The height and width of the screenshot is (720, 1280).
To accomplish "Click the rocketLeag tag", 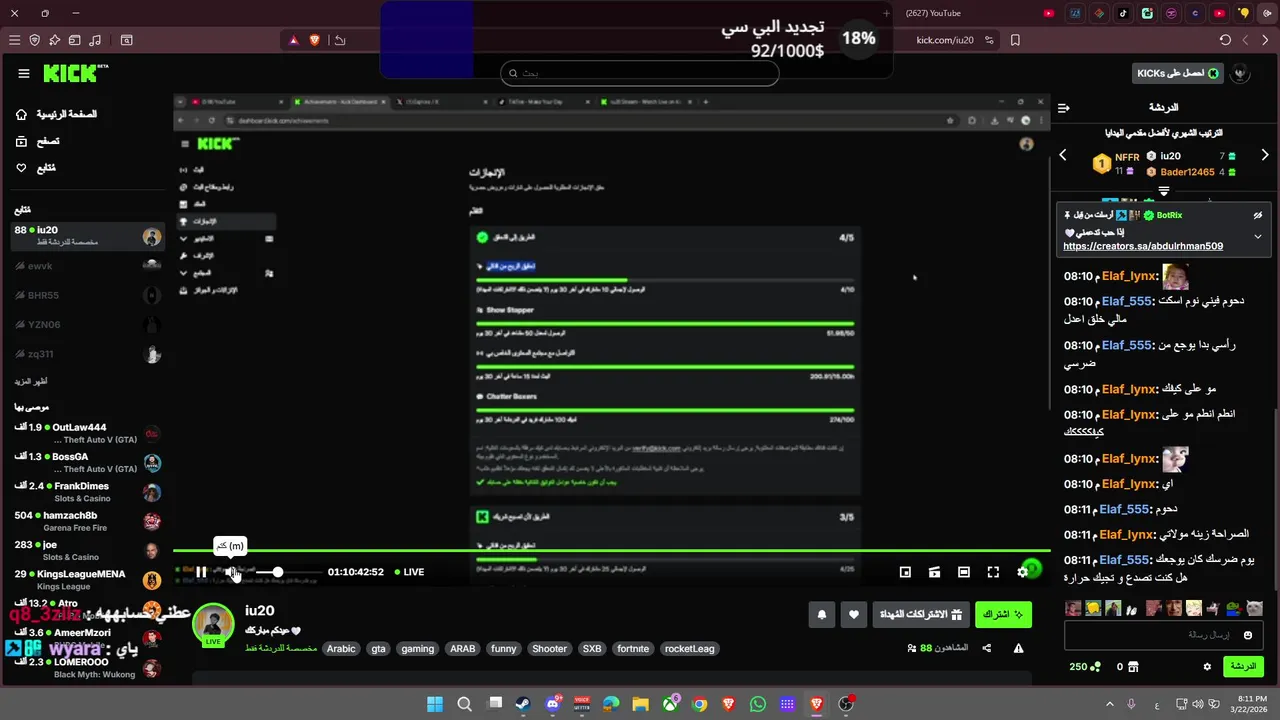I will pyautogui.click(x=690, y=648).
